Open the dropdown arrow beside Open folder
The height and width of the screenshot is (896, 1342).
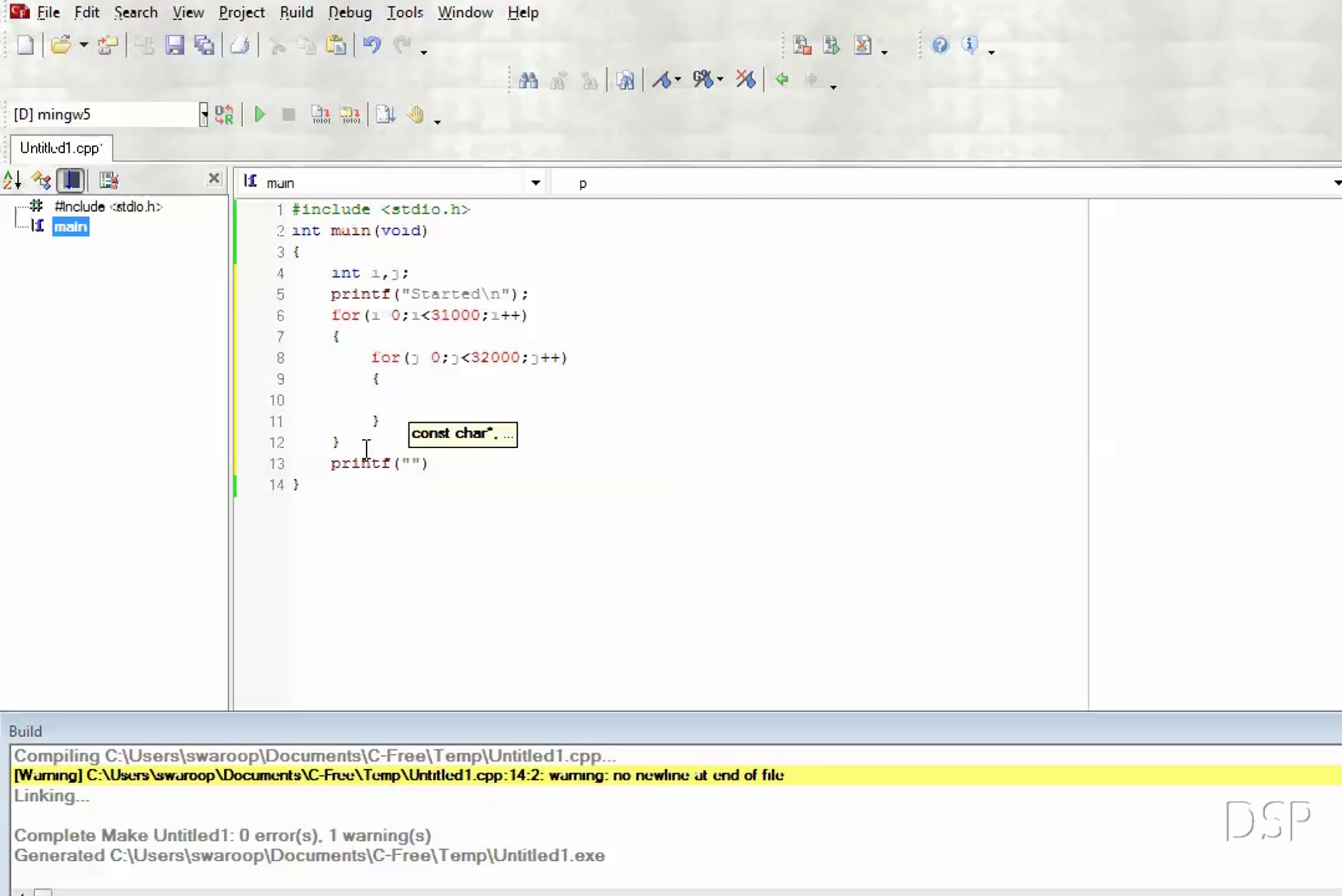click(x=83, y=45)
